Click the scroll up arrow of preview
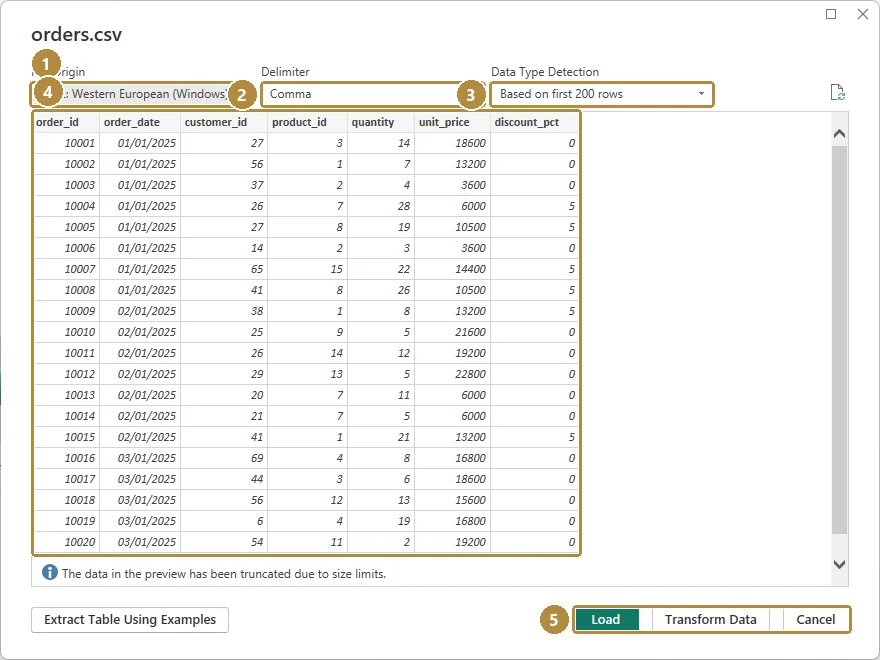The height and width of the screenshot is (660, 880). [x=840, y=134]
